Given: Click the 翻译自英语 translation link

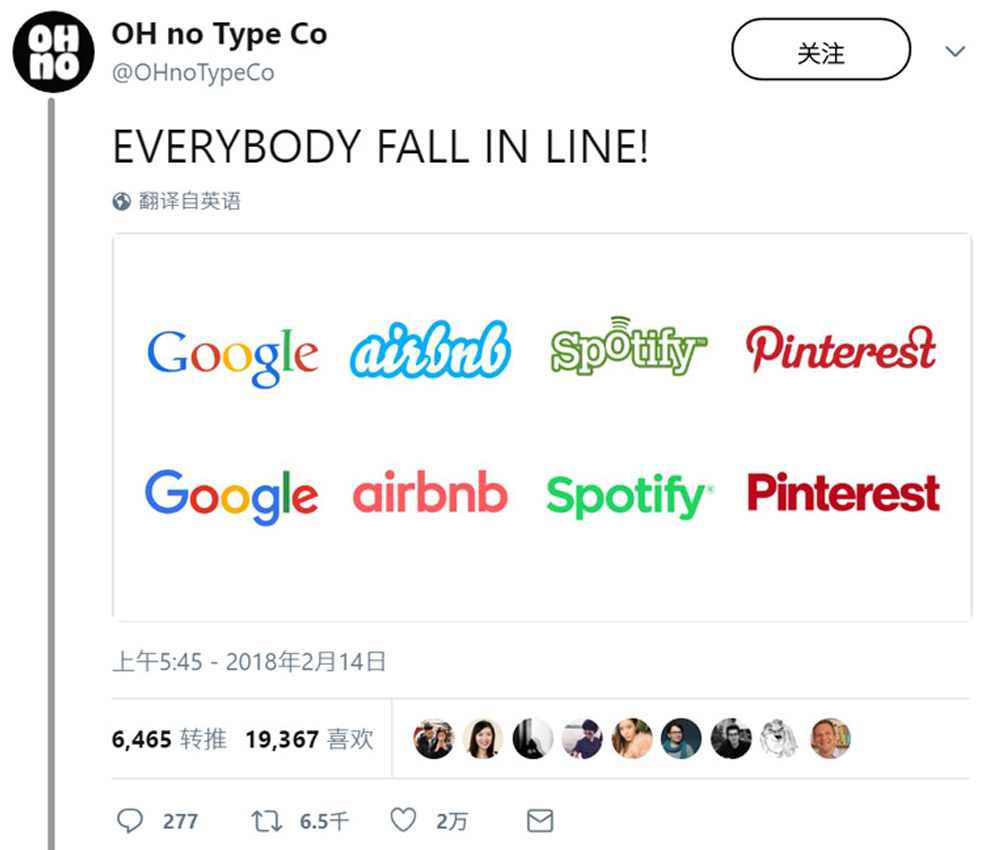Looking at the screenshot, I should point(190,202).
